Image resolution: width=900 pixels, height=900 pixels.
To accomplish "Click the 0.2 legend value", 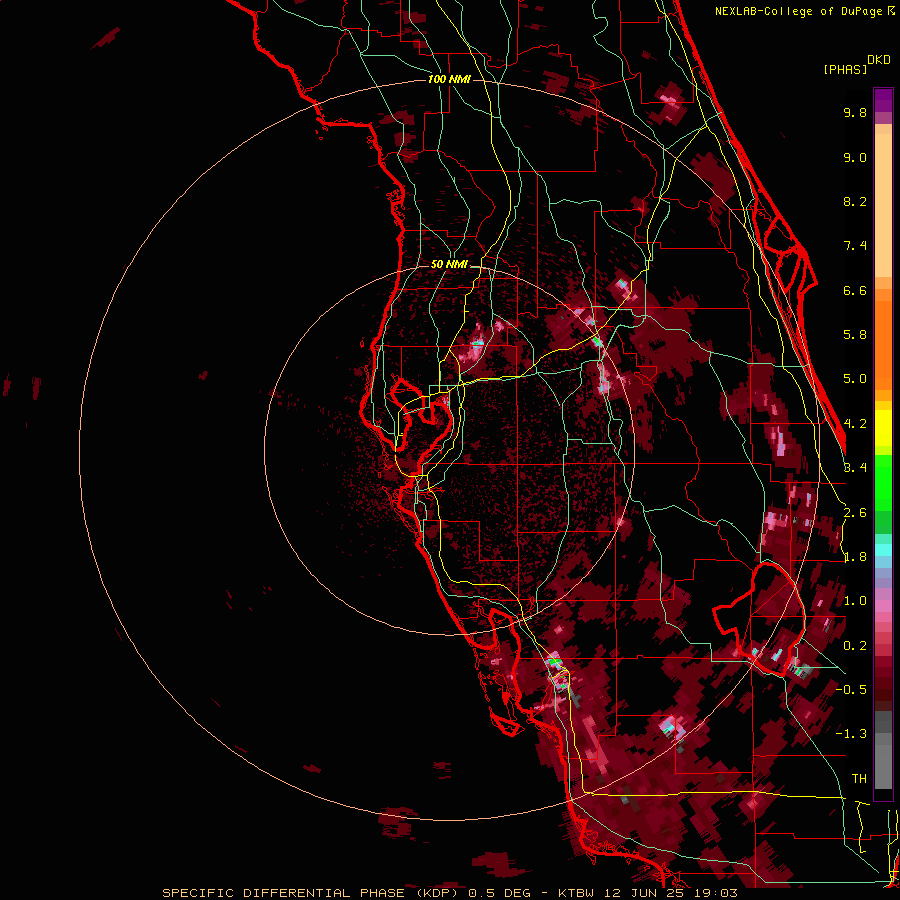I will click(855, 646).
